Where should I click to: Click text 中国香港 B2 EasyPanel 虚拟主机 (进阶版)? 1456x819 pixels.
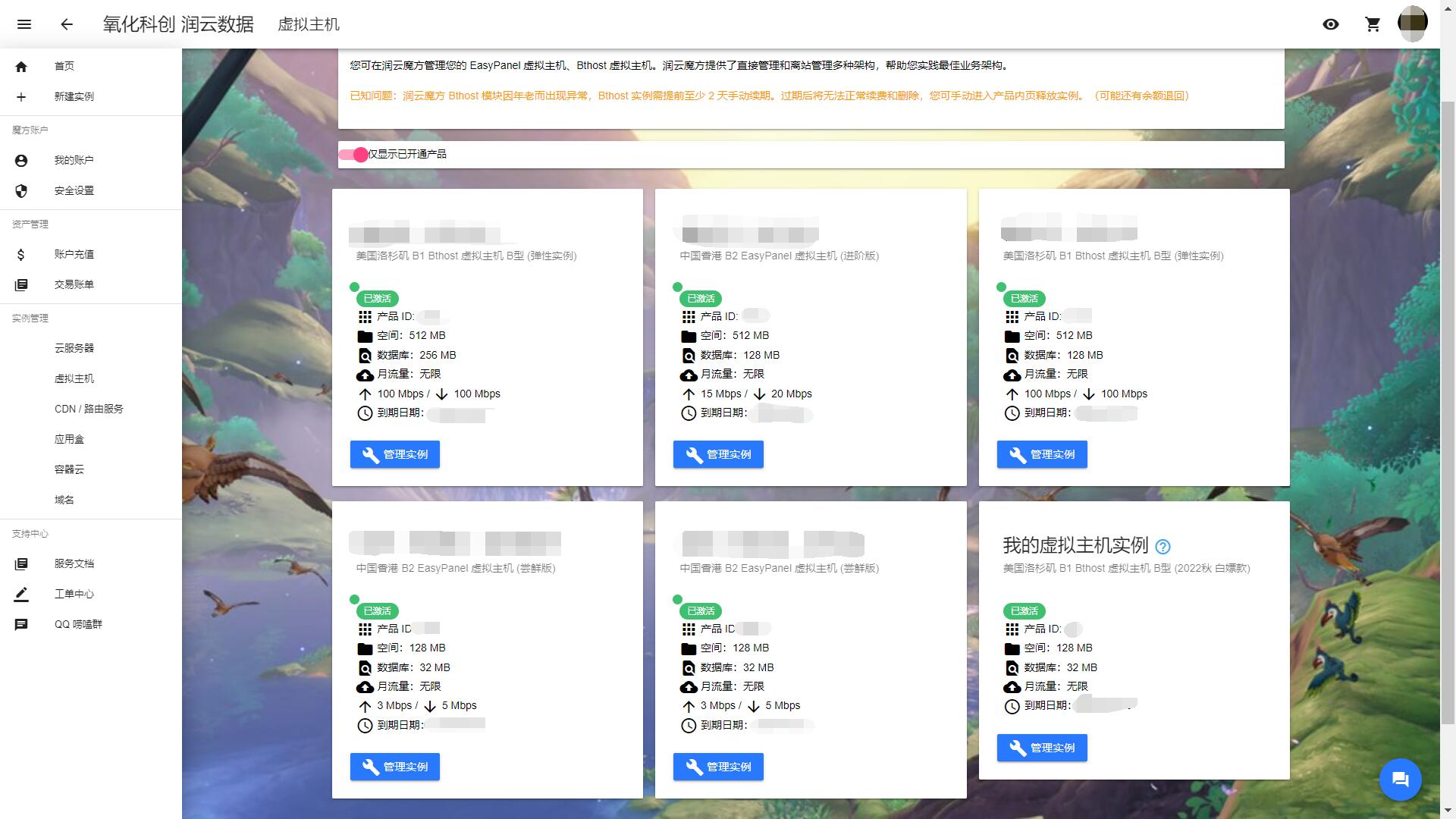click(779, 256)
